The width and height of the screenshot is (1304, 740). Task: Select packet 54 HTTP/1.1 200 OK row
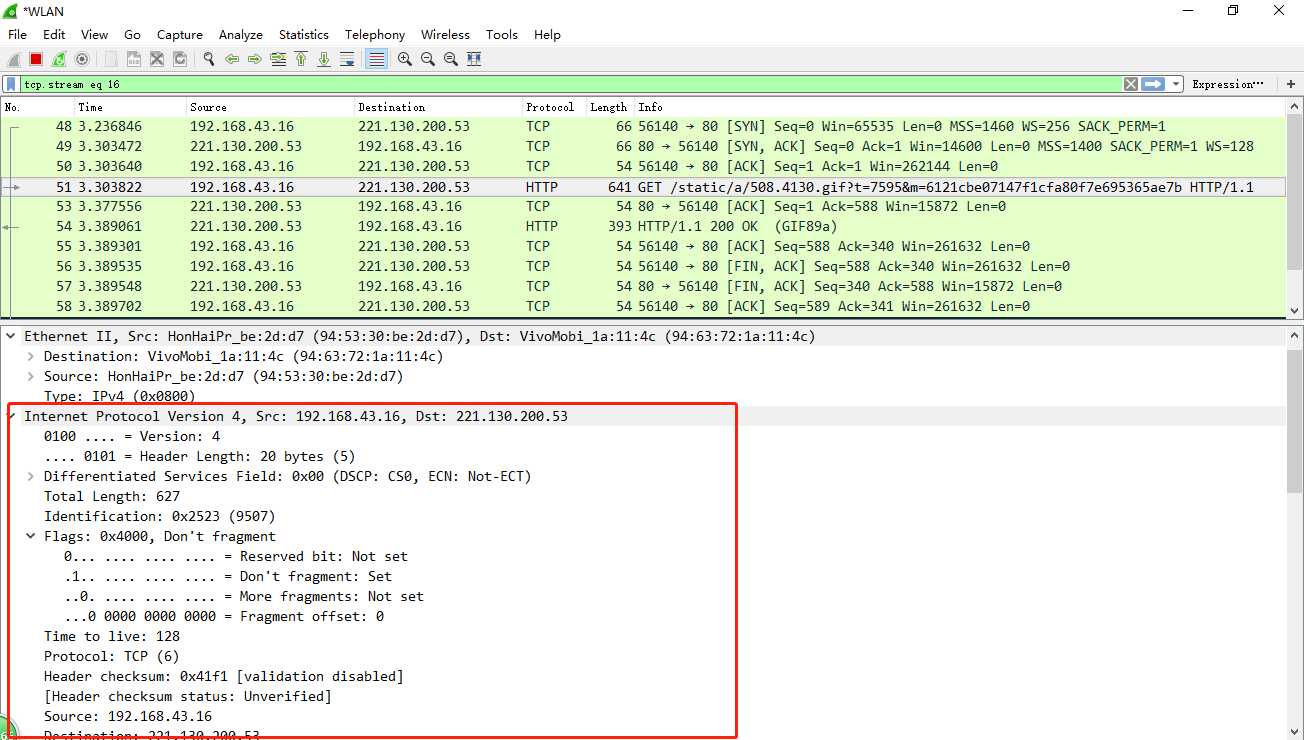click(644, 227)
